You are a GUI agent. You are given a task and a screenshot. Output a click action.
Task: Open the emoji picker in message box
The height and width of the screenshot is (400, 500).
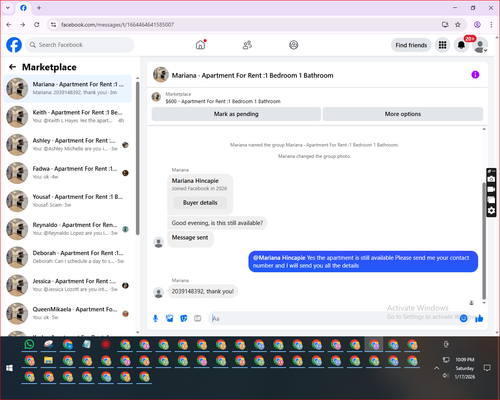463,319
